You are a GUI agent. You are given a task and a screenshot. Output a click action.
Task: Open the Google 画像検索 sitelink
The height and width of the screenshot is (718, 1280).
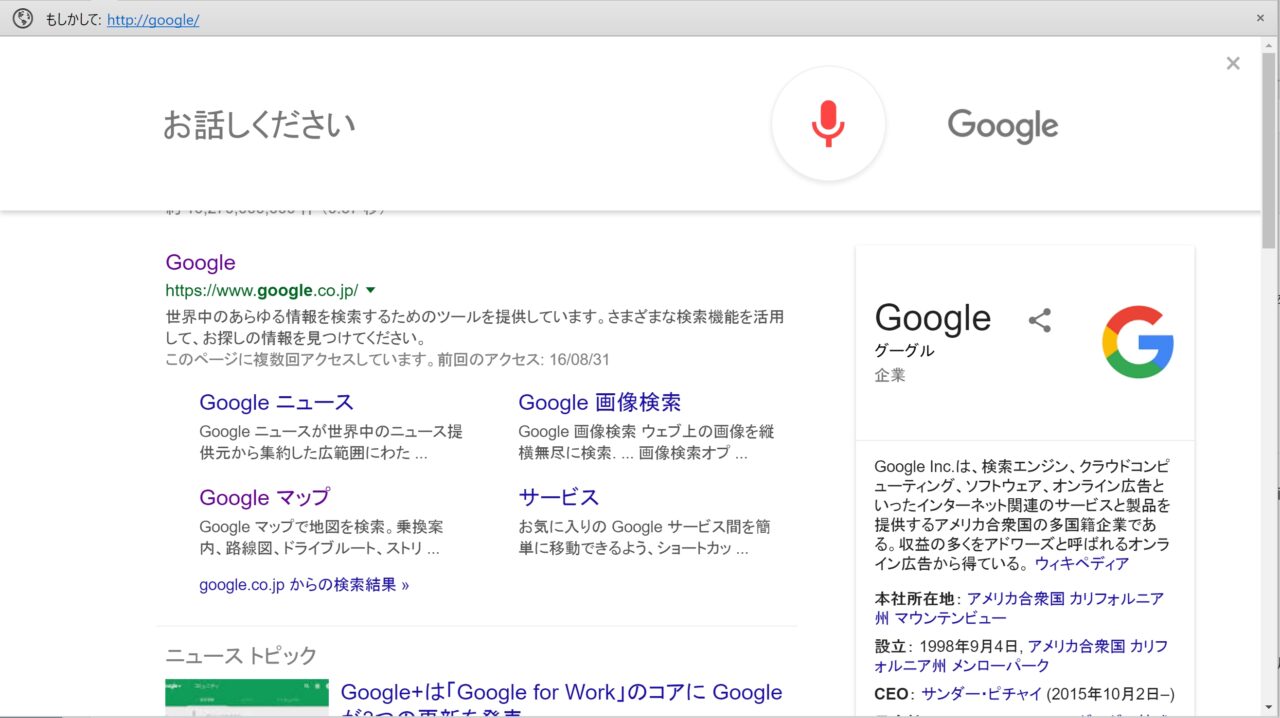(599, 403)
